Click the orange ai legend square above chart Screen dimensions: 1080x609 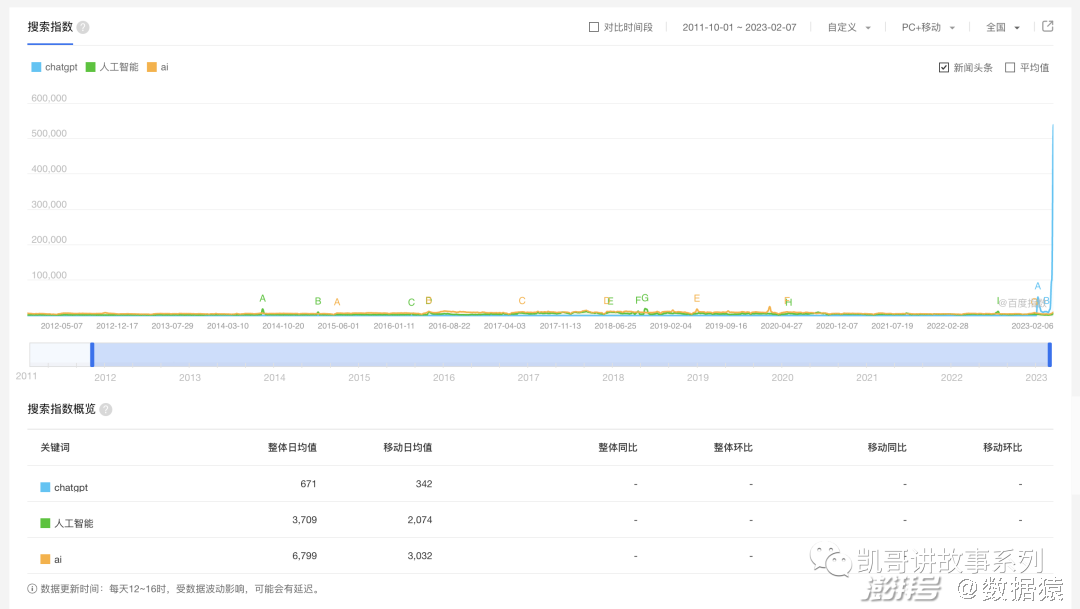[x=152, y=67]
